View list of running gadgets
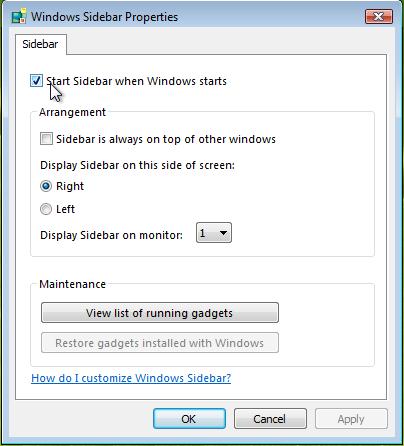The height and width of the screenshot is (446, 404). 160,313
